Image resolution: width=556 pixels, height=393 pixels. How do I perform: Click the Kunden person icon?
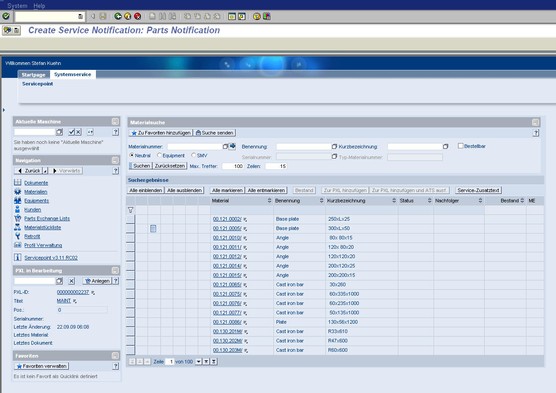pos(17,209)
